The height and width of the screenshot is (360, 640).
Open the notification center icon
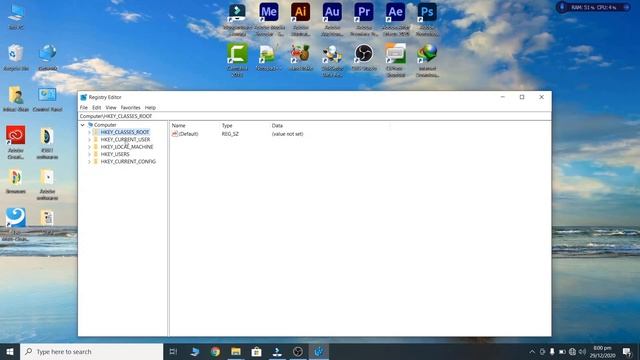(627, 351)
